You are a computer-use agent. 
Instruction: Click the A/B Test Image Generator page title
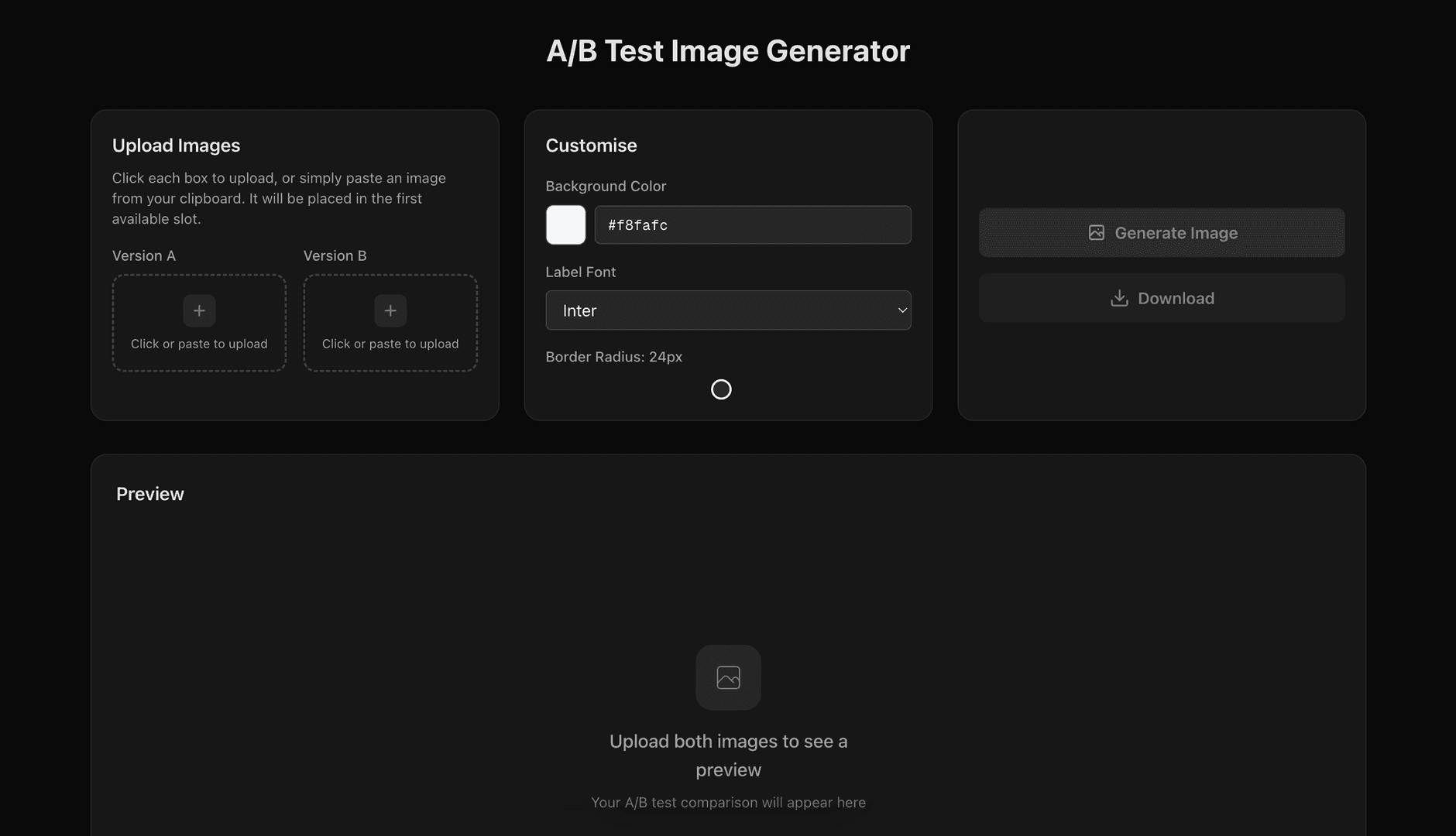pyautogui.click(x=727, y=50)
